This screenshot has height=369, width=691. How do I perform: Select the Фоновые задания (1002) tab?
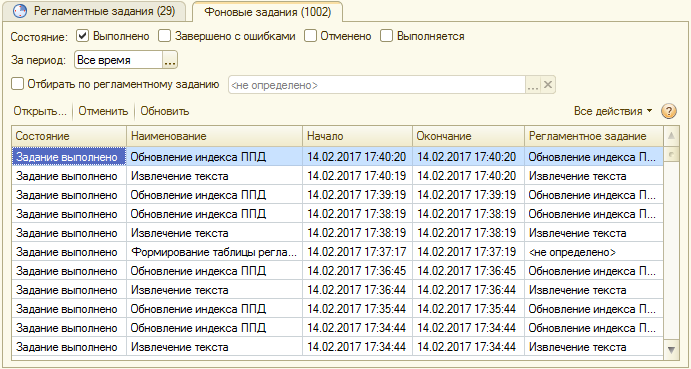tap(267, 12)
